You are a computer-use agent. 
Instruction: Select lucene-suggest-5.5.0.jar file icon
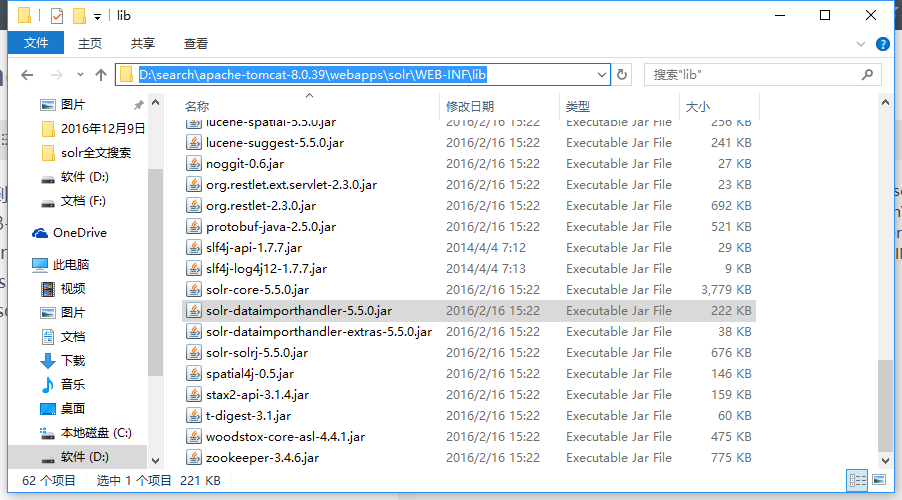tap(194, 143)
